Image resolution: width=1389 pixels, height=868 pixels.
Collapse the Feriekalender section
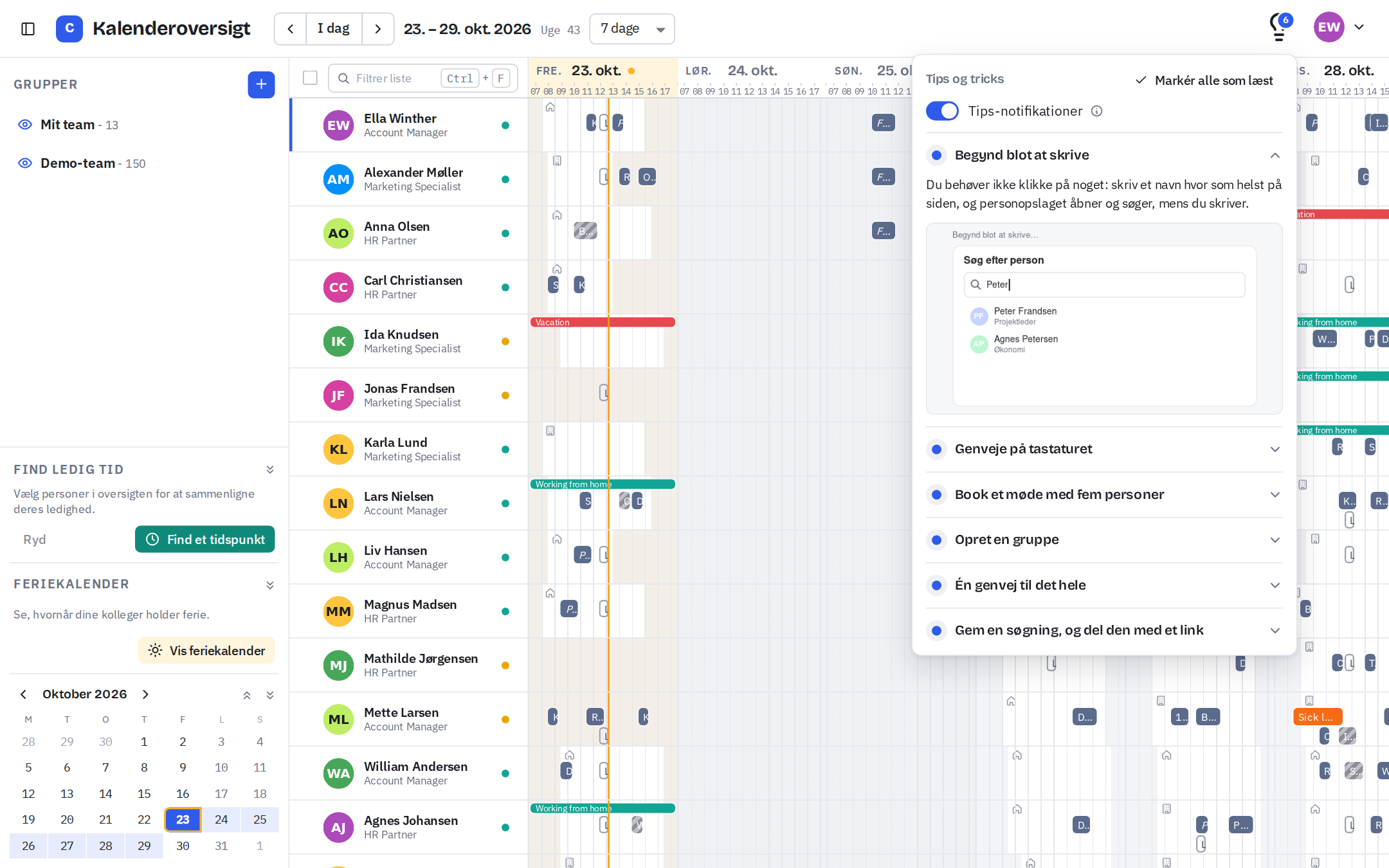(x=270, y=584)
